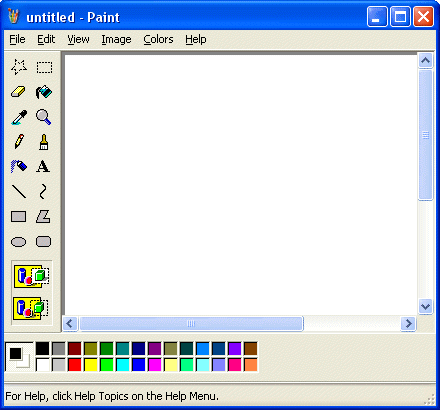The width and height of the screenshot is (440, 410).
Task: Select the Text tool
Action: [44, 166]
